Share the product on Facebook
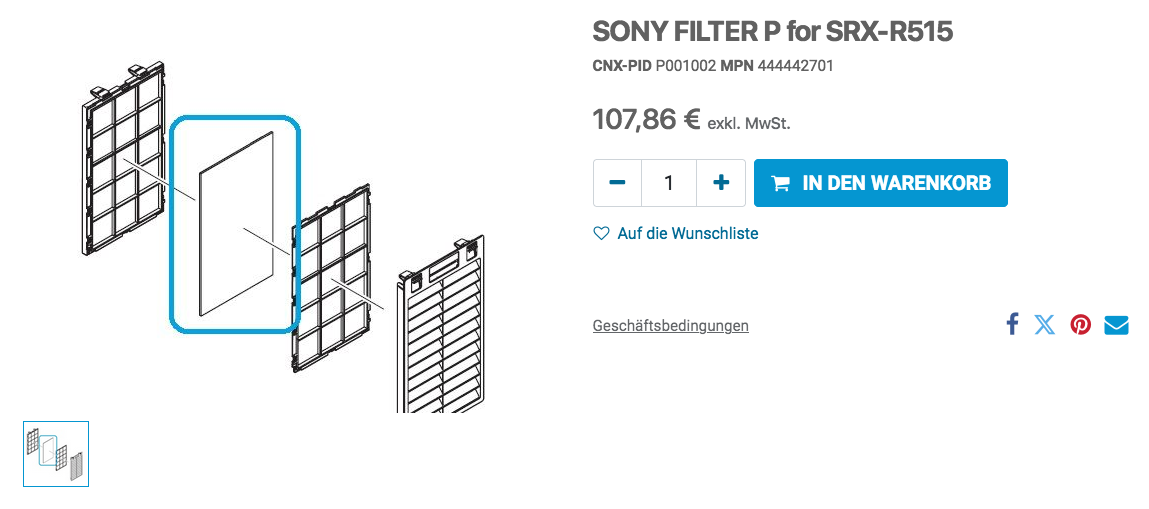 1013,324
